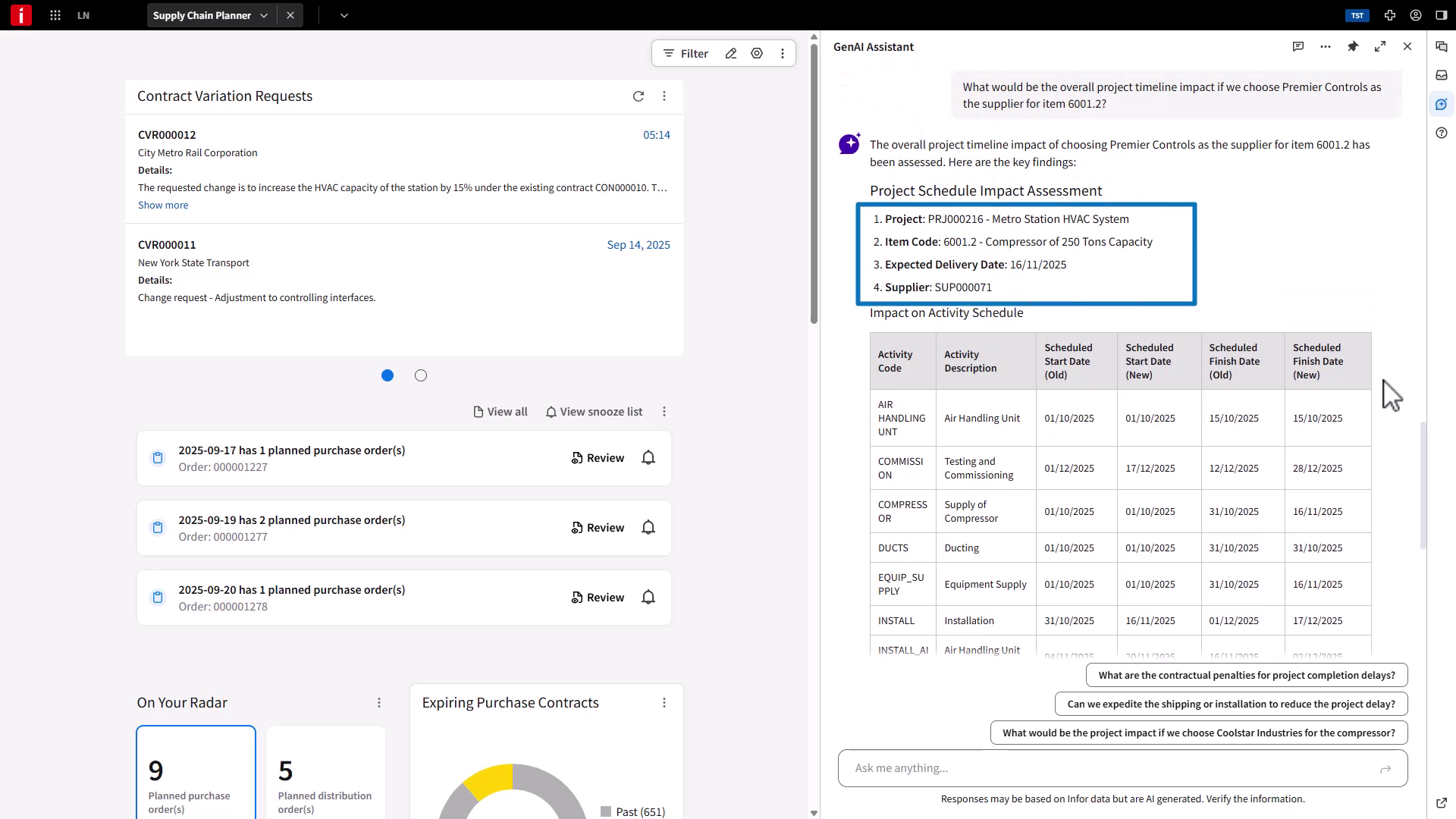Expand GenAI Assistant to full screen
Viewport: 1456px width, 819px height.
(x=1380, y=46)
